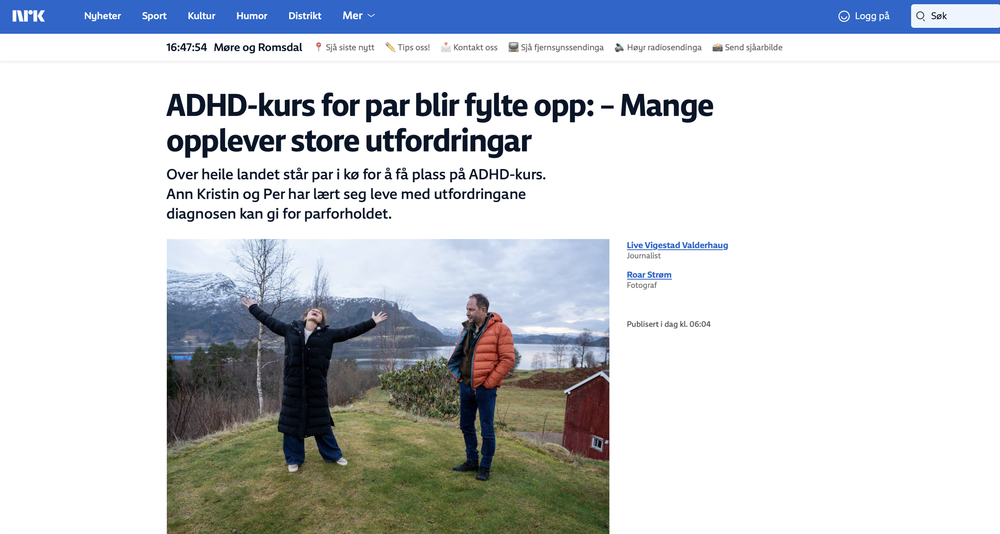The height and width of the screenshot is (534, 1000).
Task: Open the Nyheter section
Action: coord(102,16)
